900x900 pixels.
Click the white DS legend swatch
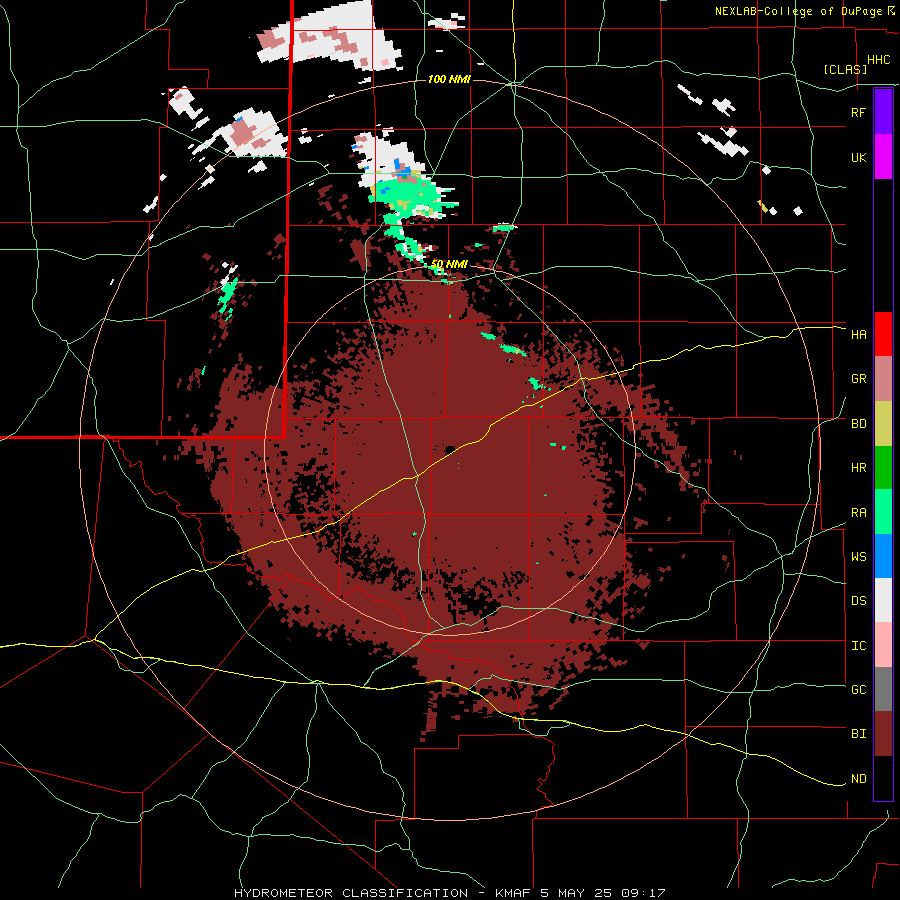[x=883, y=600]
